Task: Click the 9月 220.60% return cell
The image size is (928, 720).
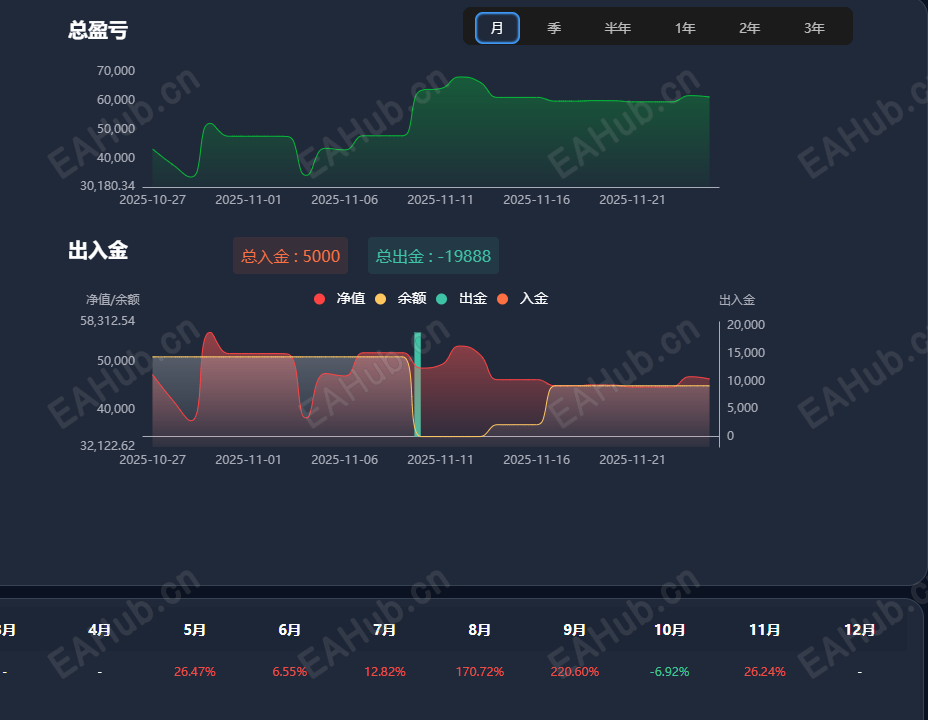Action: [575, 671]
